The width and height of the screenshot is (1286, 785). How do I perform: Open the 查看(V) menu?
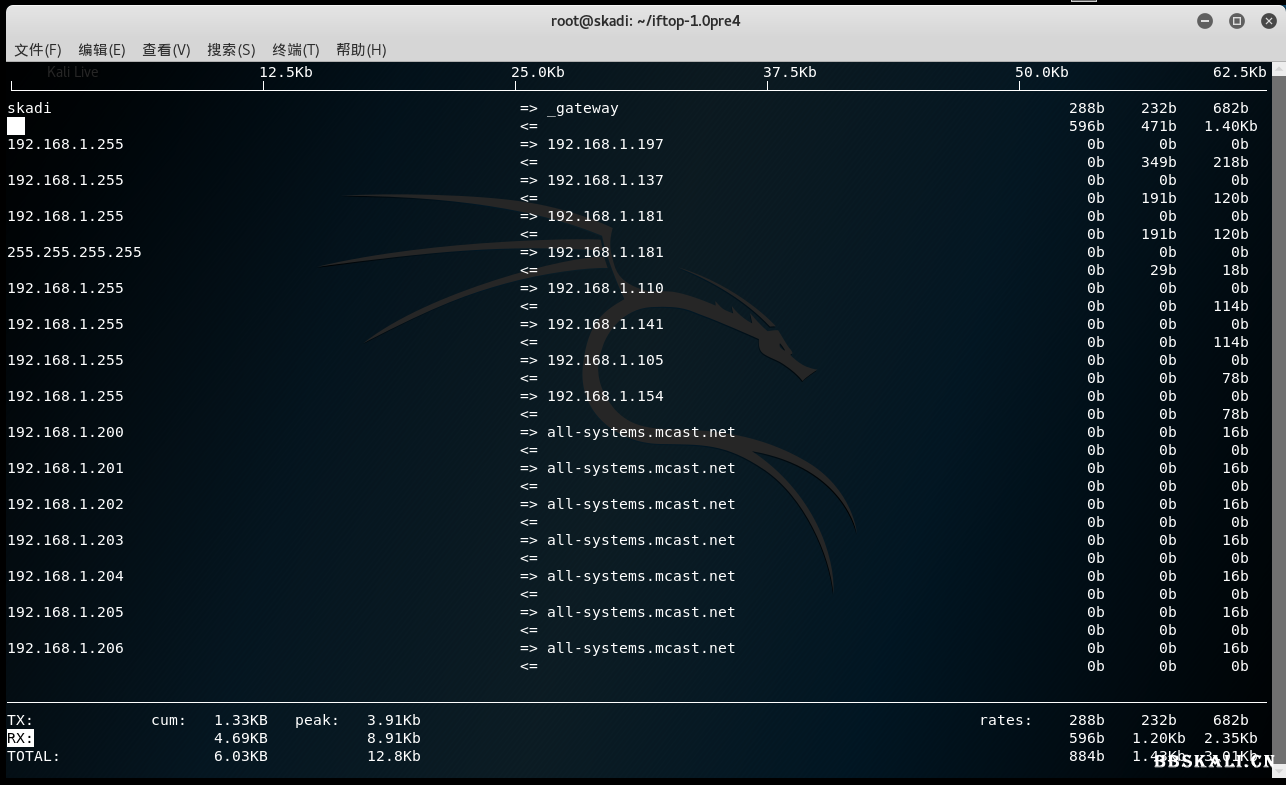(166, 49)
